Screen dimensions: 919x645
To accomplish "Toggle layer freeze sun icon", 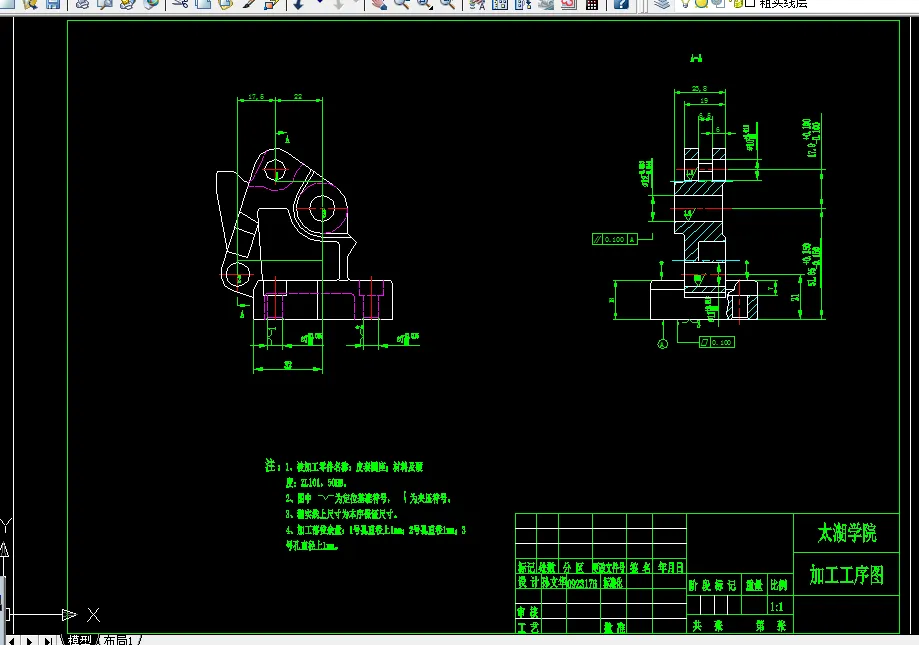I will (701, 3).
